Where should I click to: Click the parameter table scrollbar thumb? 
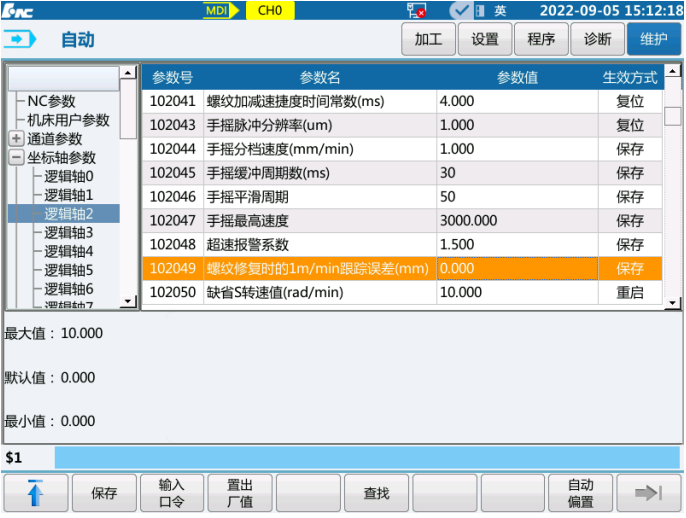click(673, 116)
